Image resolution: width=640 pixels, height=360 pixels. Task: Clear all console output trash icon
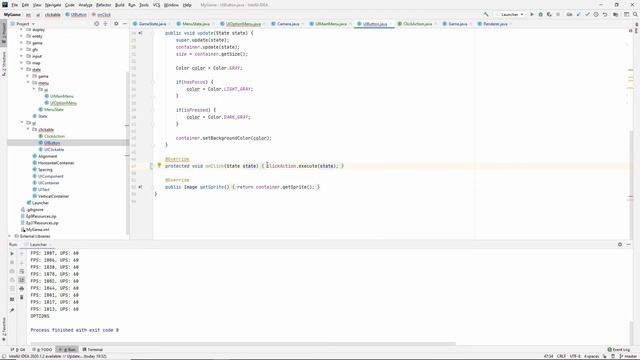point(22,297)
